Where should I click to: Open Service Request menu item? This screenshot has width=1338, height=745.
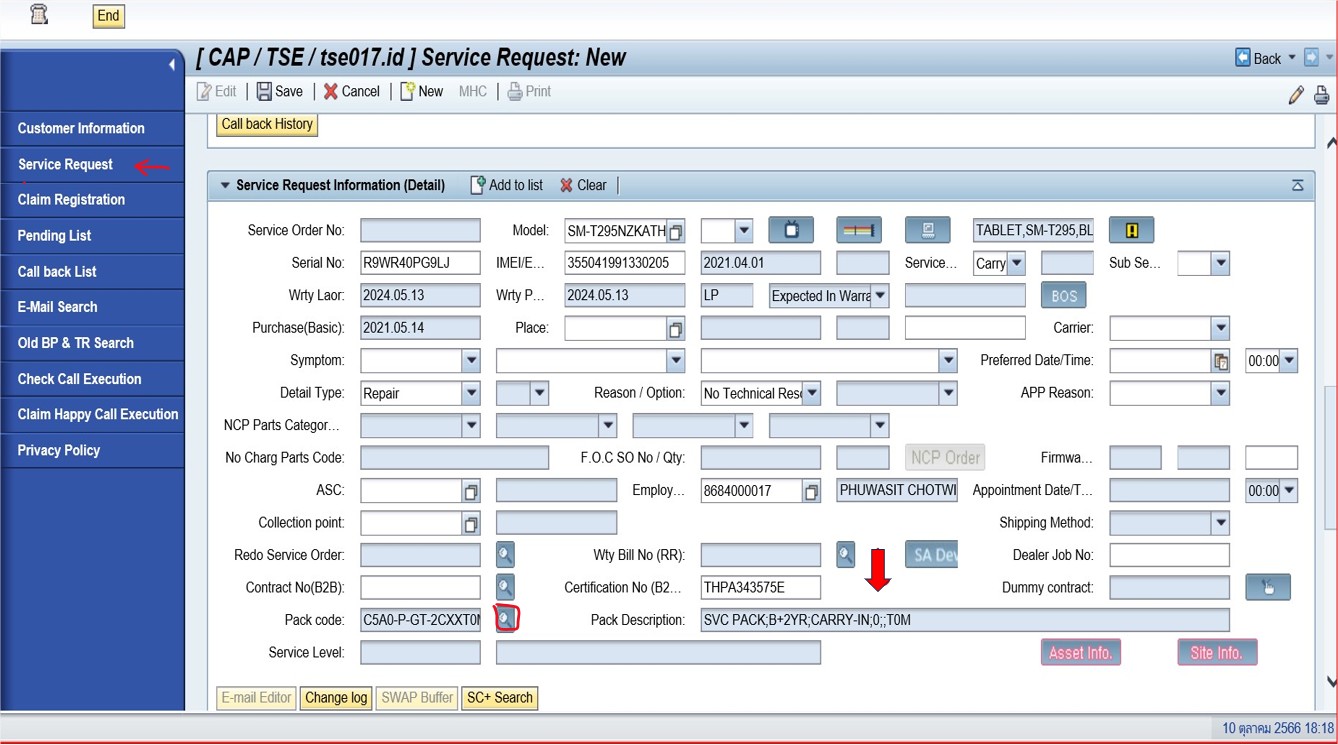point(65,164)
